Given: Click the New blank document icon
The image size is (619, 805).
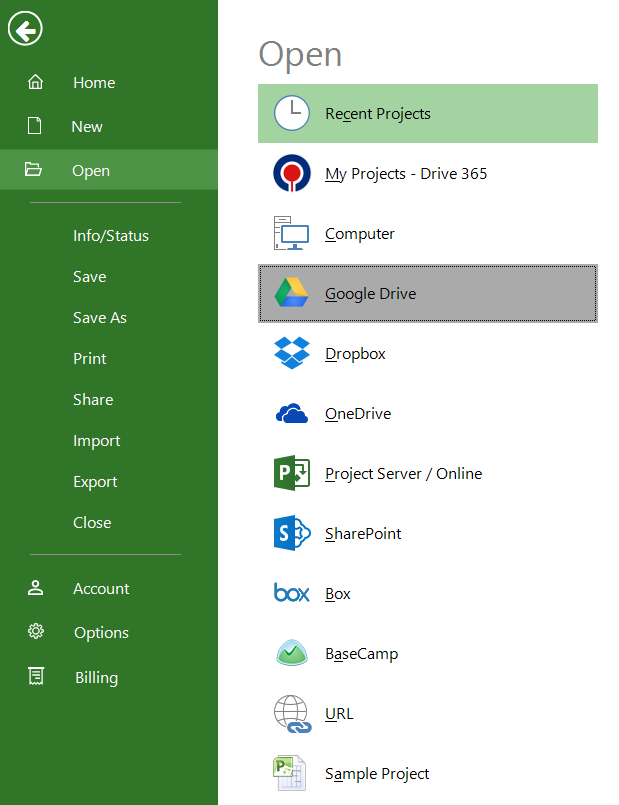Looking at the screenshot, I should coord(34,126).
